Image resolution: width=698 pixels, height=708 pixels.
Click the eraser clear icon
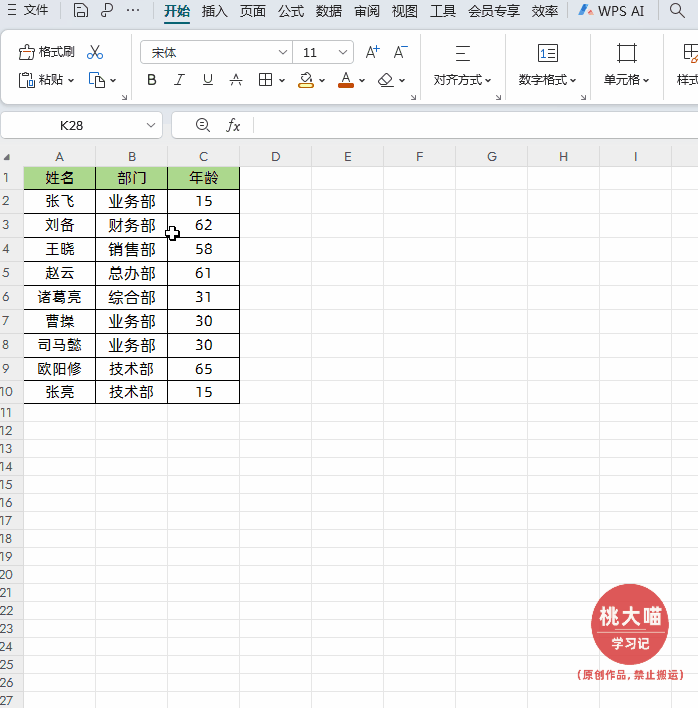click(x=386, y=80)
